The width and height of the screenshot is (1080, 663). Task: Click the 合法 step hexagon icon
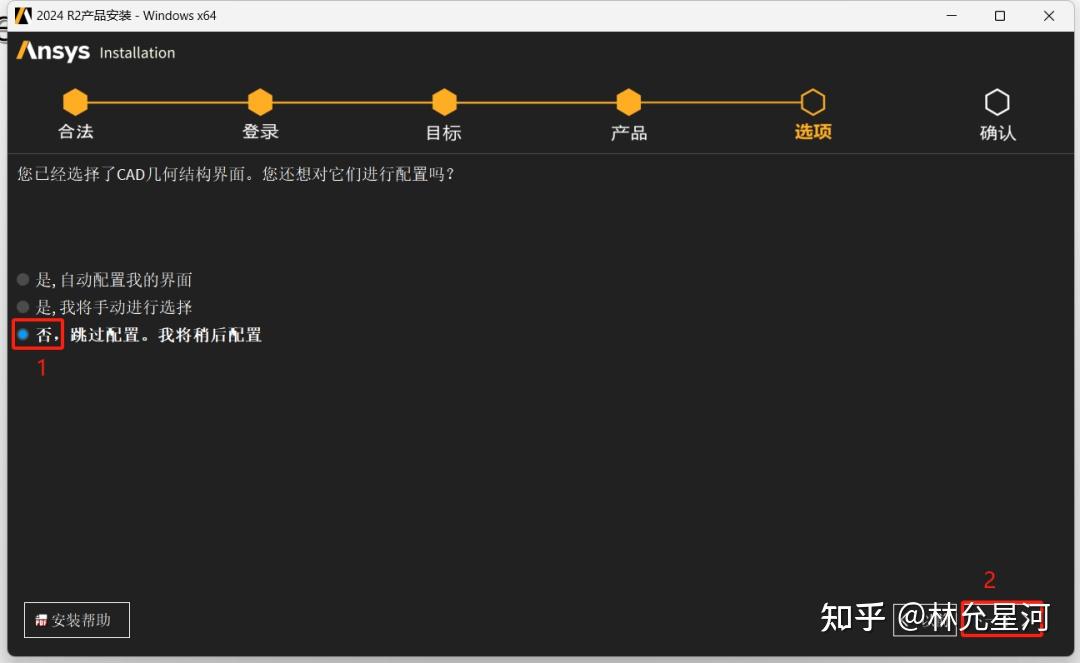[x=75, y=101]
